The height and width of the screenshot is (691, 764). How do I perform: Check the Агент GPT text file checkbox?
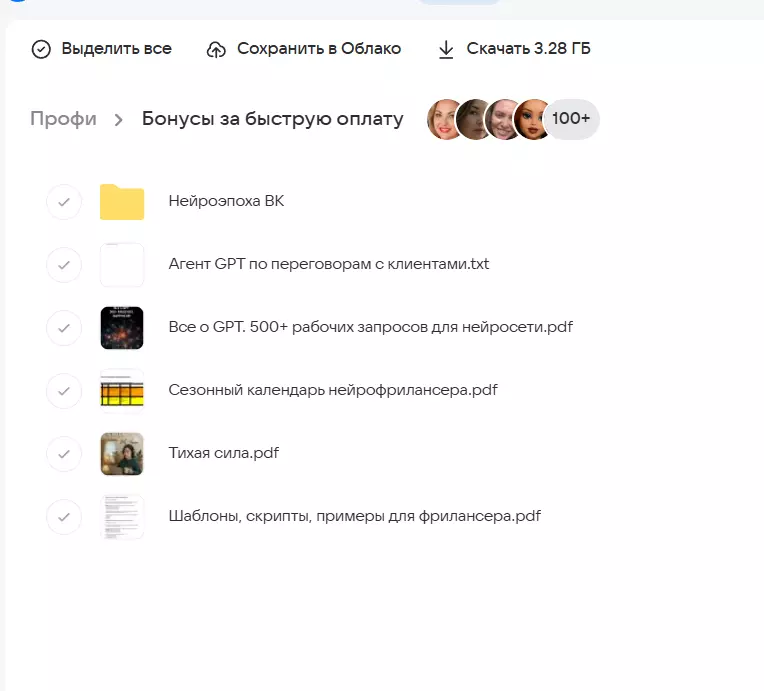coord(64,265)
